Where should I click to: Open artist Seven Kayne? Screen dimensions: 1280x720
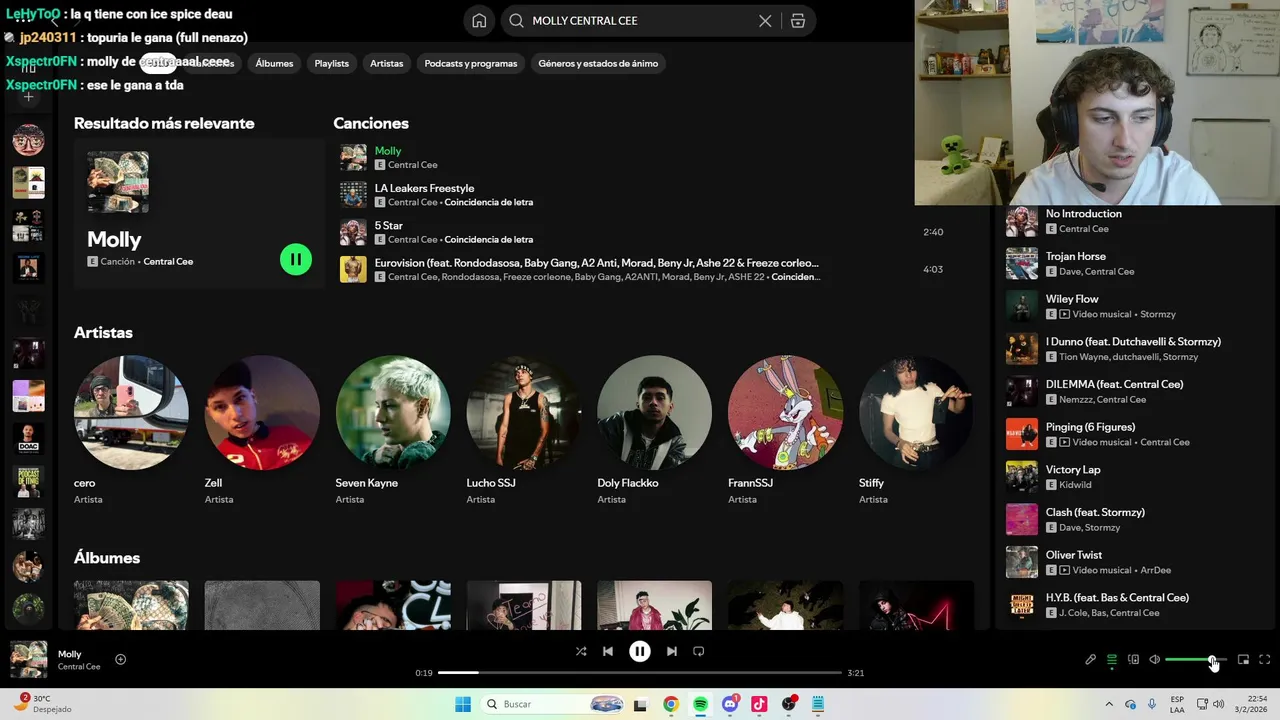click(393, 412)
